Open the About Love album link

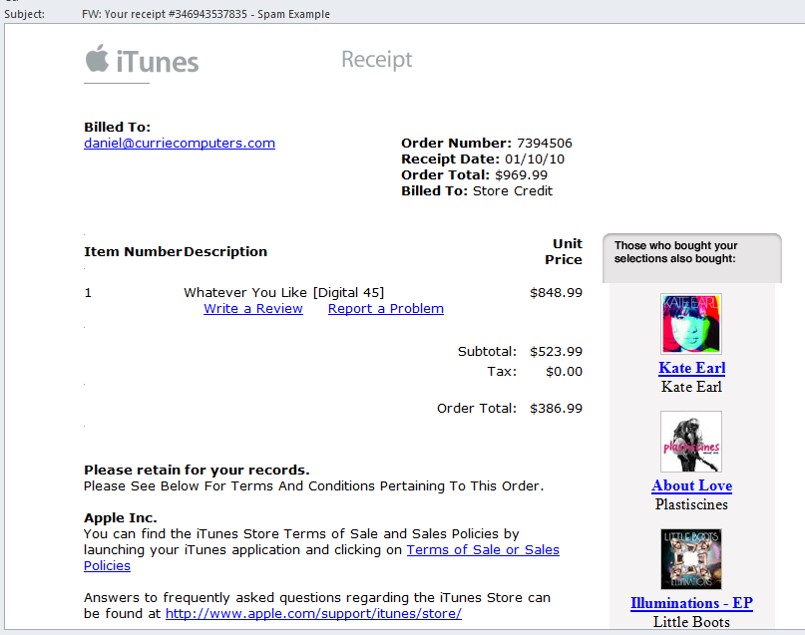(692, 486)
